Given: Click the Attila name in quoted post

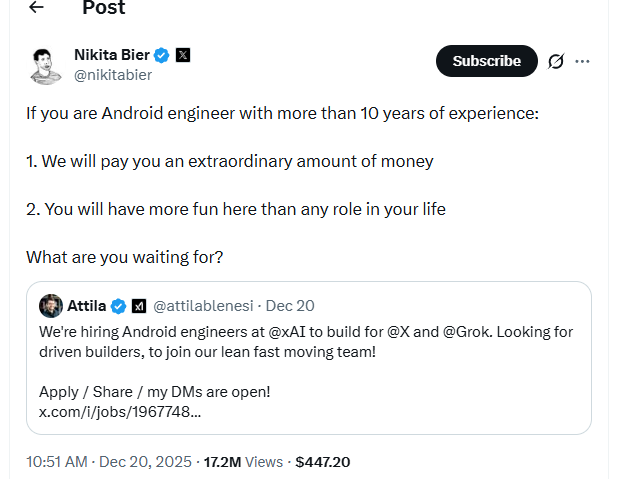Looking at the screenshot, I should (x=86, y=305).
